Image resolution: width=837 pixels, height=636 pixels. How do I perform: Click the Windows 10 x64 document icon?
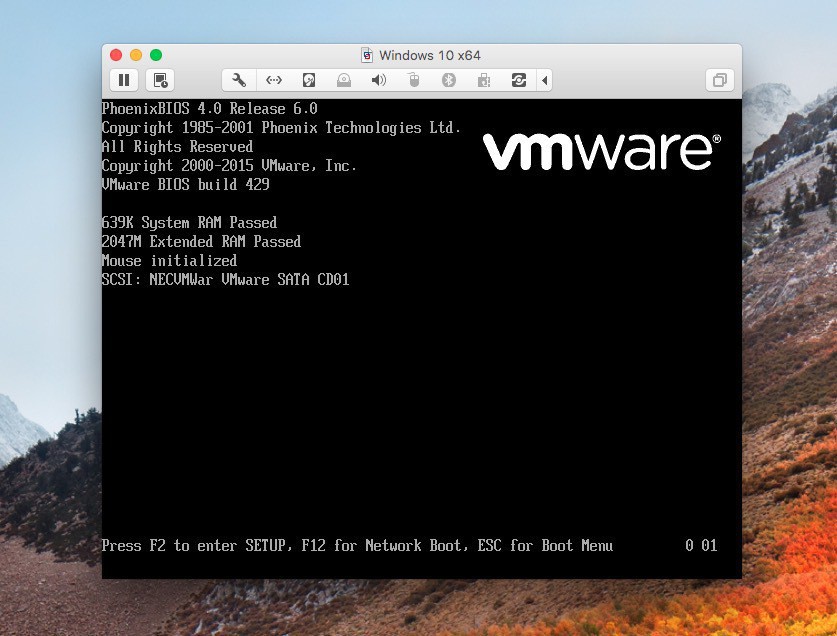click(x=367, y=55)
